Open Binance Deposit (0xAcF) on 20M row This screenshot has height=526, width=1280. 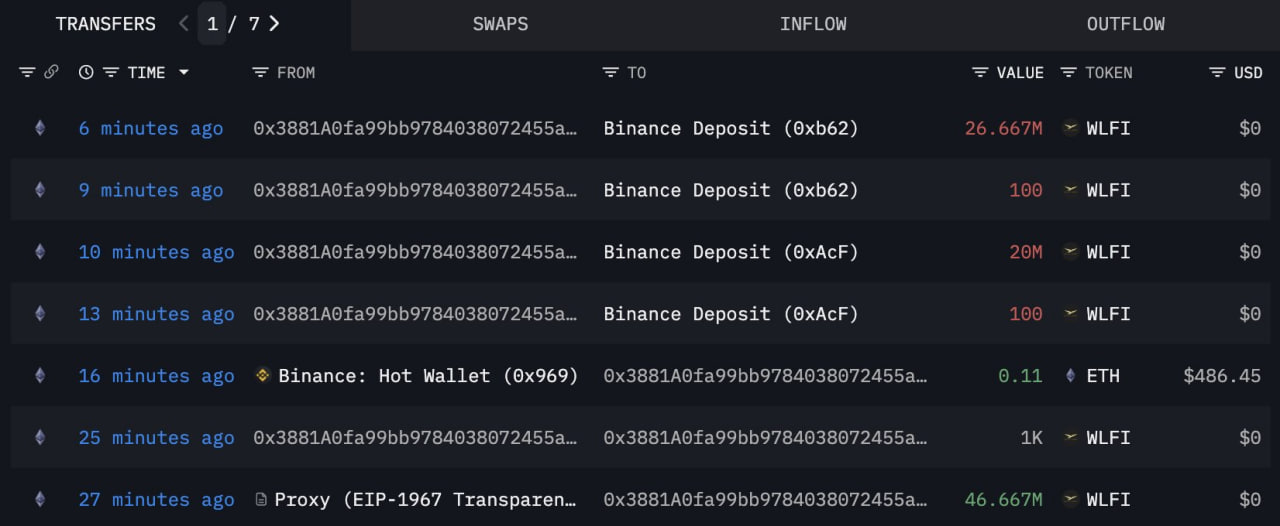[731, 252]
